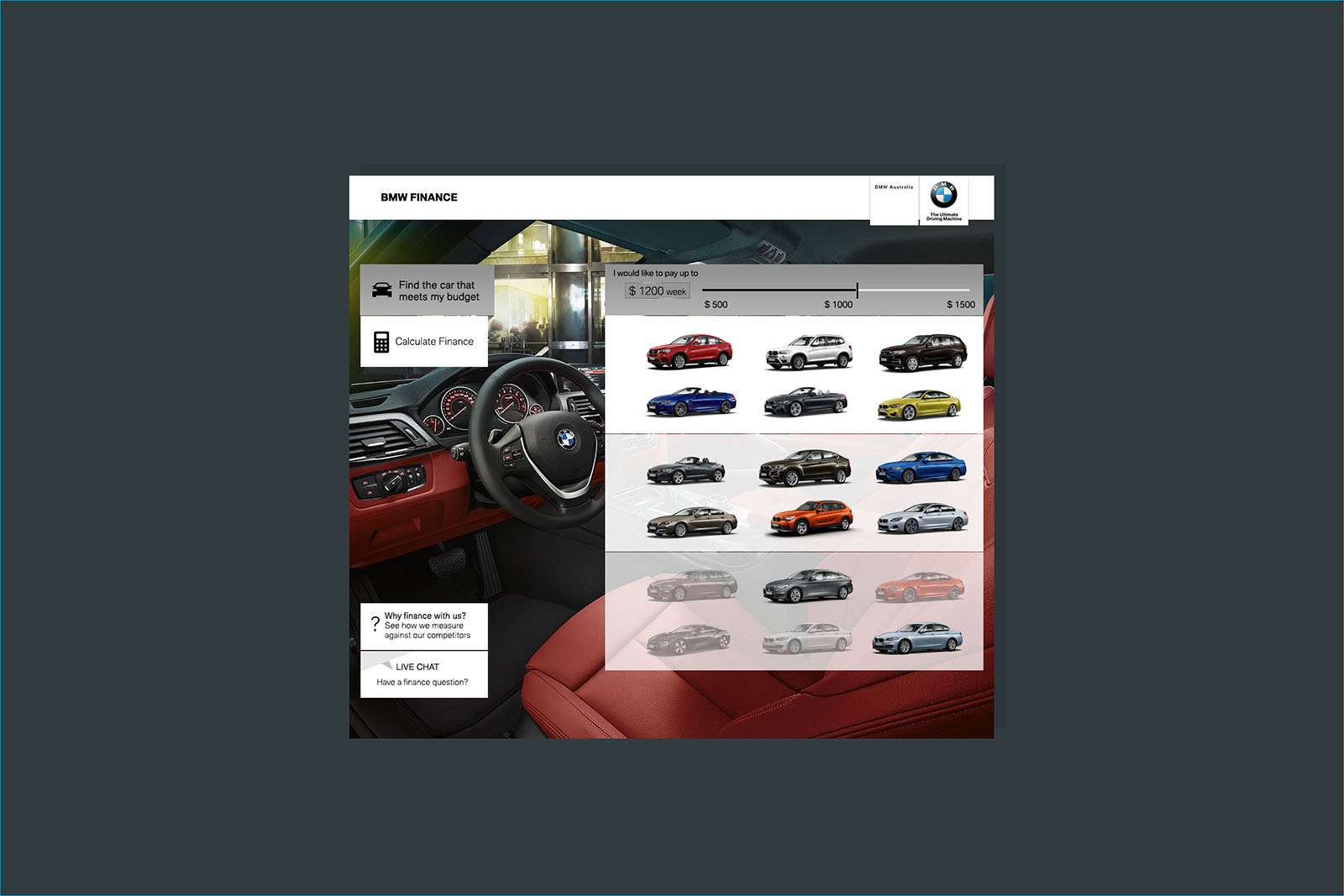Screen dimensions: 1344x896
Task: Select the orange X1 thumbnail
Action: (x=811, y=517)
